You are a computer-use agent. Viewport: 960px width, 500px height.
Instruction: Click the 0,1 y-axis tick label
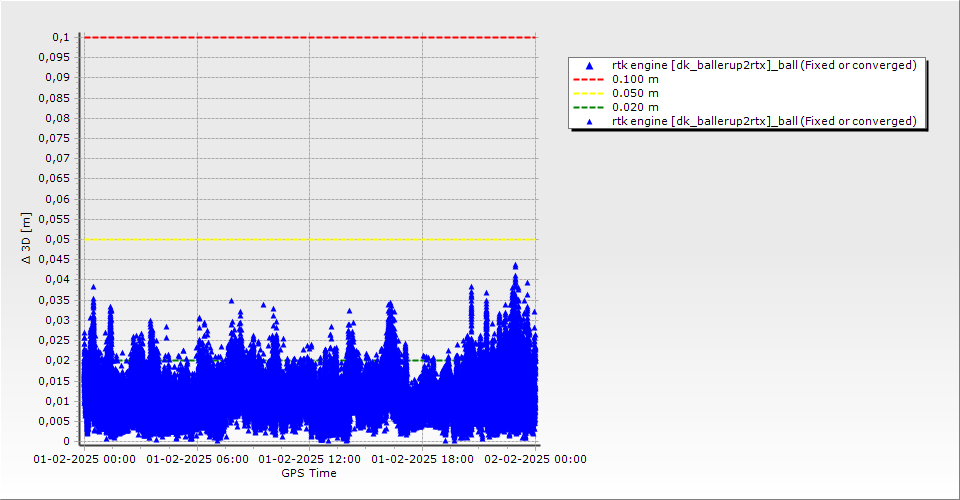[61, 37]
